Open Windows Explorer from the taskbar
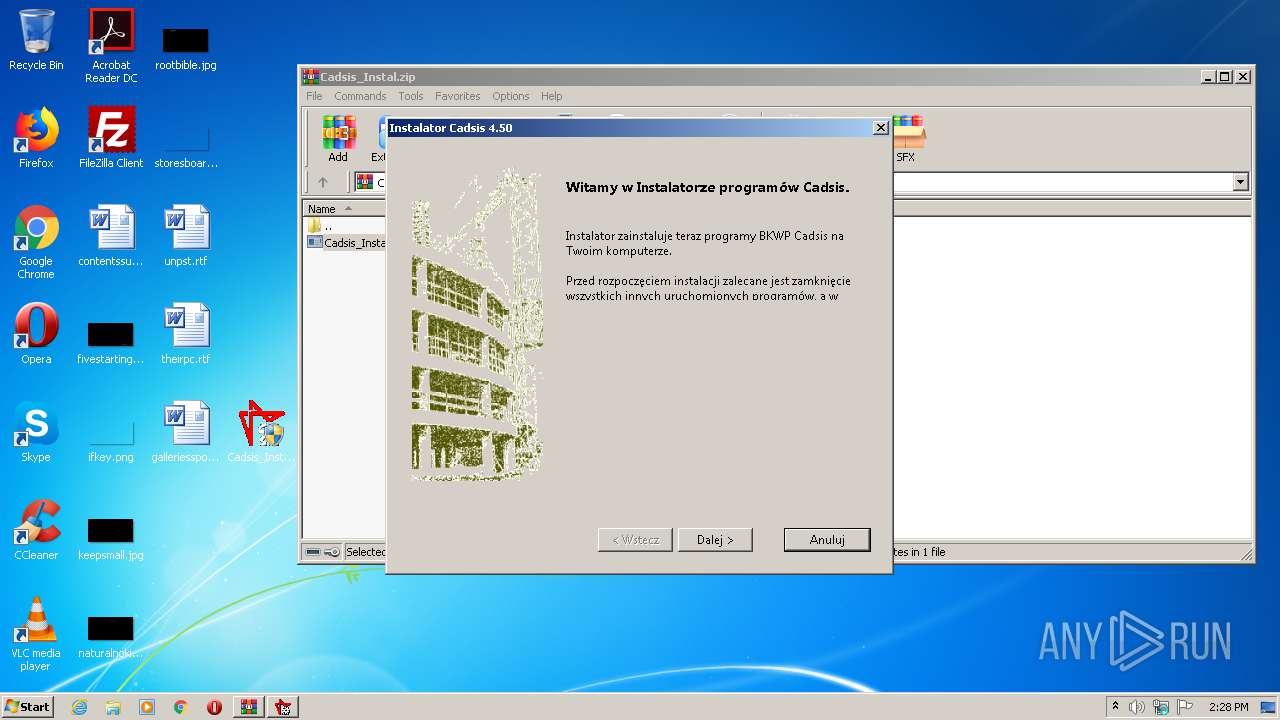 coord(113,707)
